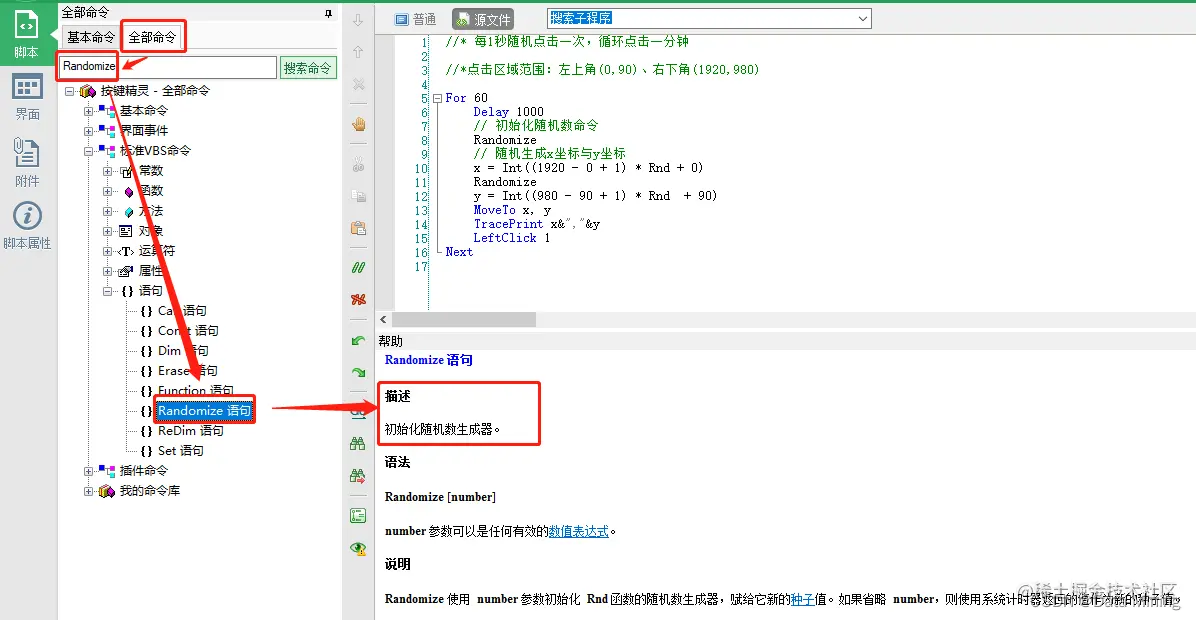1196x620 pixels.
Task: Select the Randomize 语句 tree item
Action: coord(204,410)
